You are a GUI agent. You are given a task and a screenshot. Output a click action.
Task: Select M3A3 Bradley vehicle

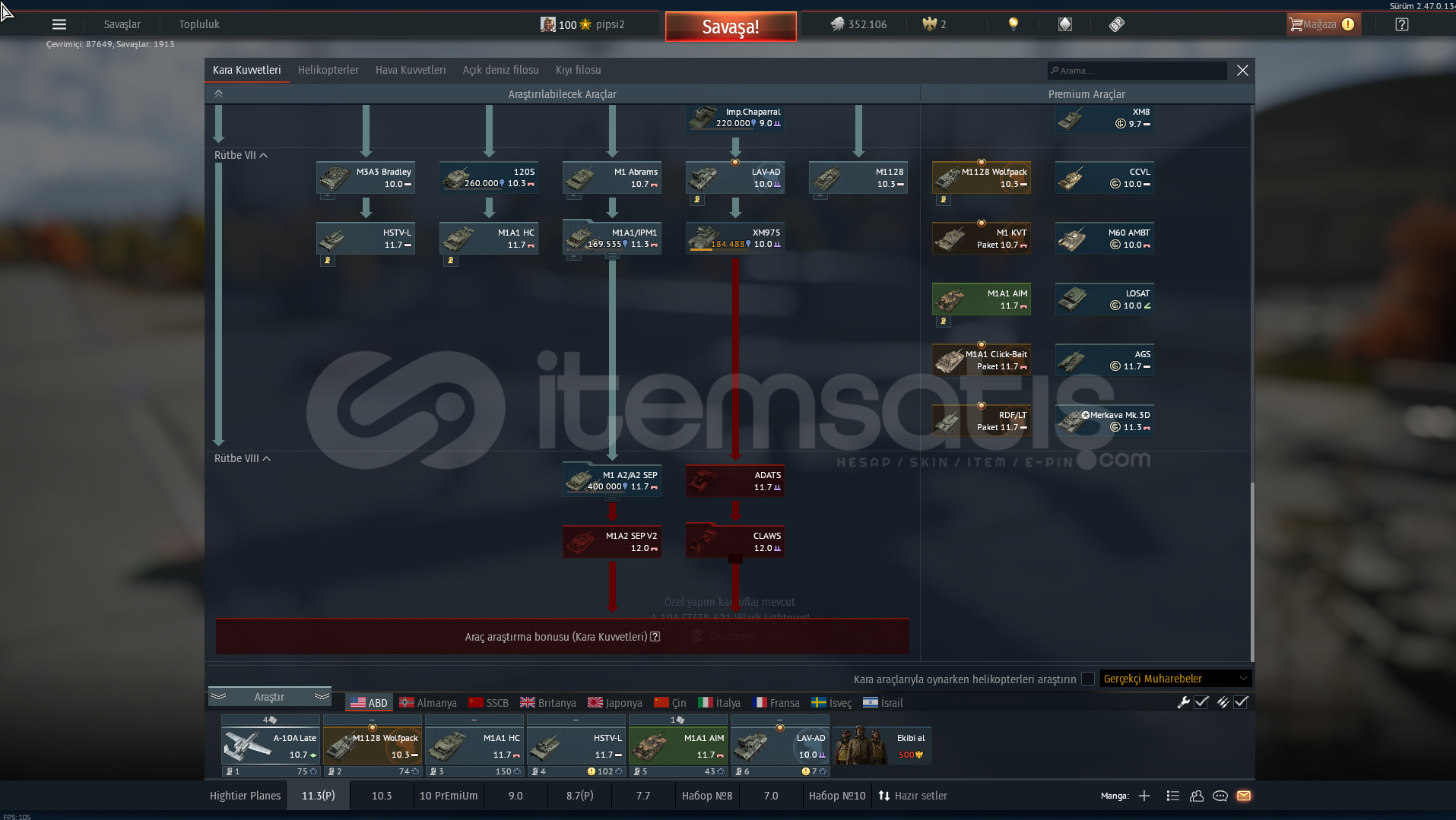tap(366, 178)
